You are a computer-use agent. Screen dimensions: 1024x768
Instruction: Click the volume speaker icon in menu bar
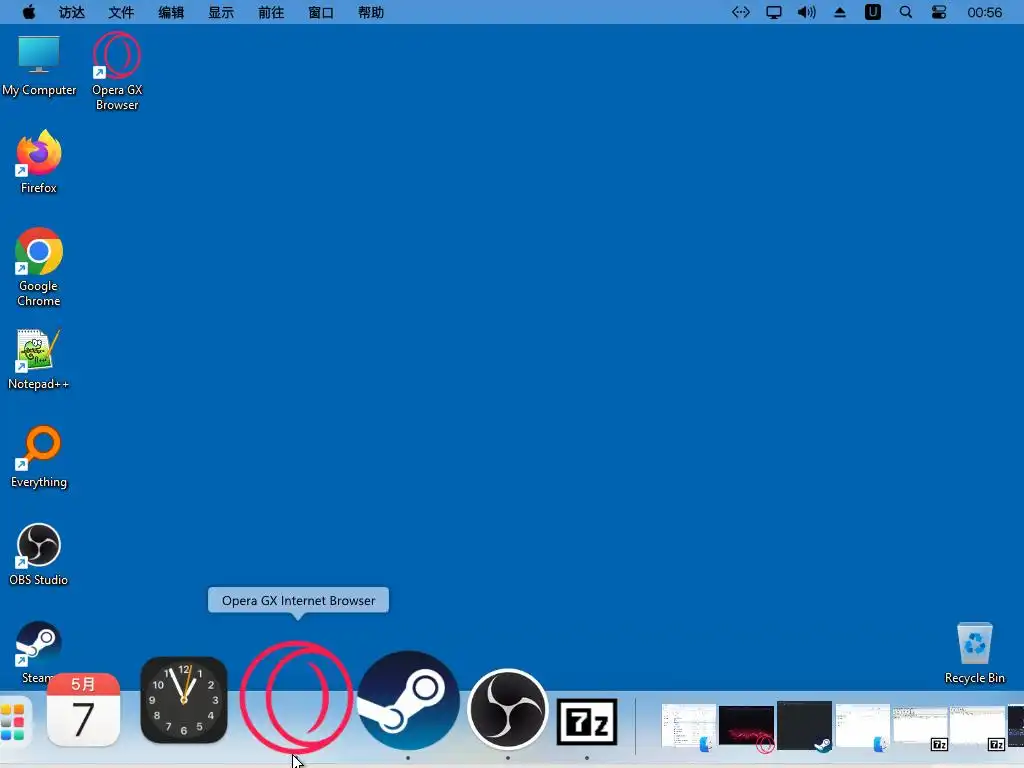pos(807,12)
